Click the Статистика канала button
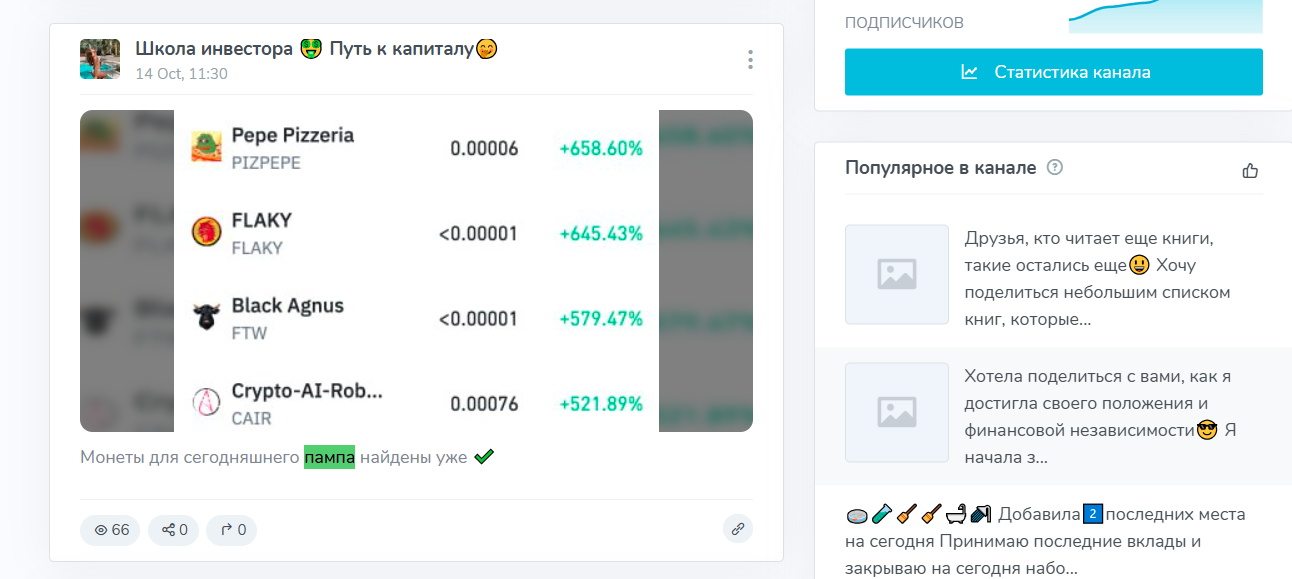This screenshot has width=1292, height=579. coord(1053,72)
